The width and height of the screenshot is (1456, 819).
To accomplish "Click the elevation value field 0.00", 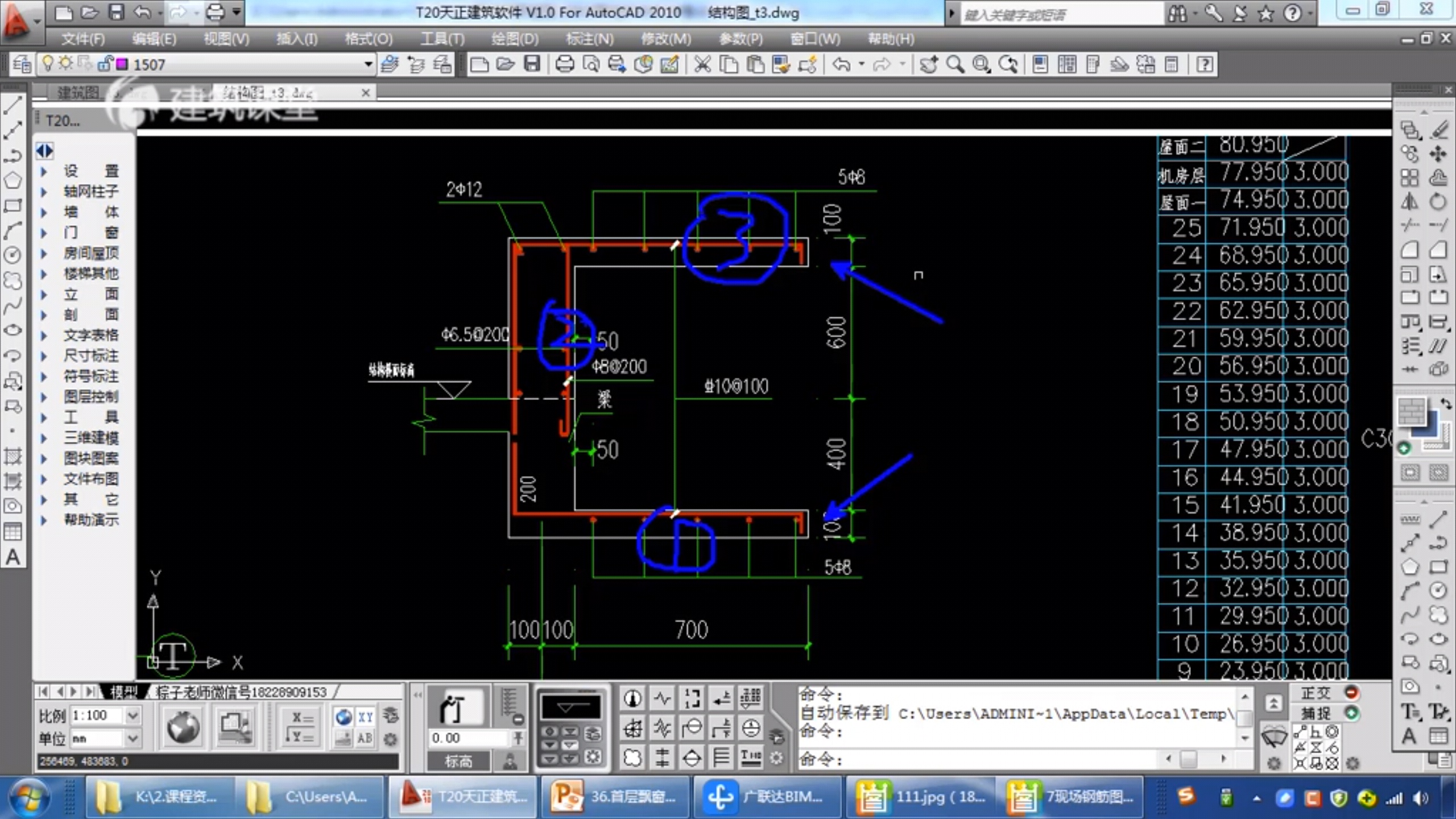I will click(x=469, y=738).
